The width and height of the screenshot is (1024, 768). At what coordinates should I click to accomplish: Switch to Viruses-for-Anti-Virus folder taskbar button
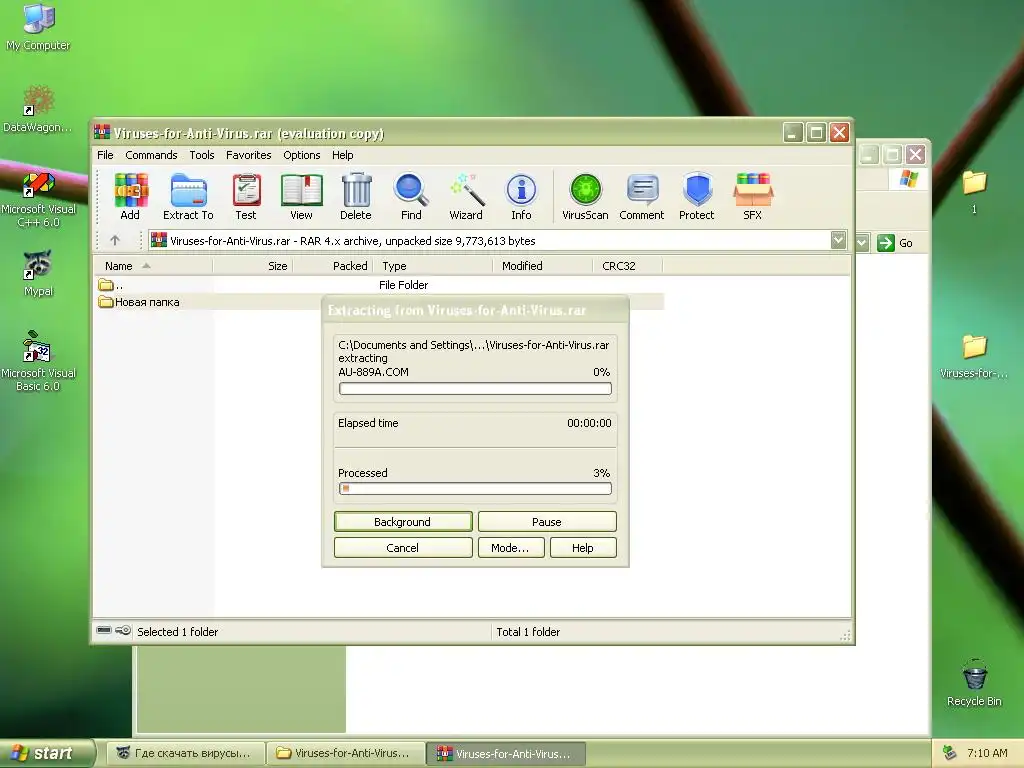[345, 753]
